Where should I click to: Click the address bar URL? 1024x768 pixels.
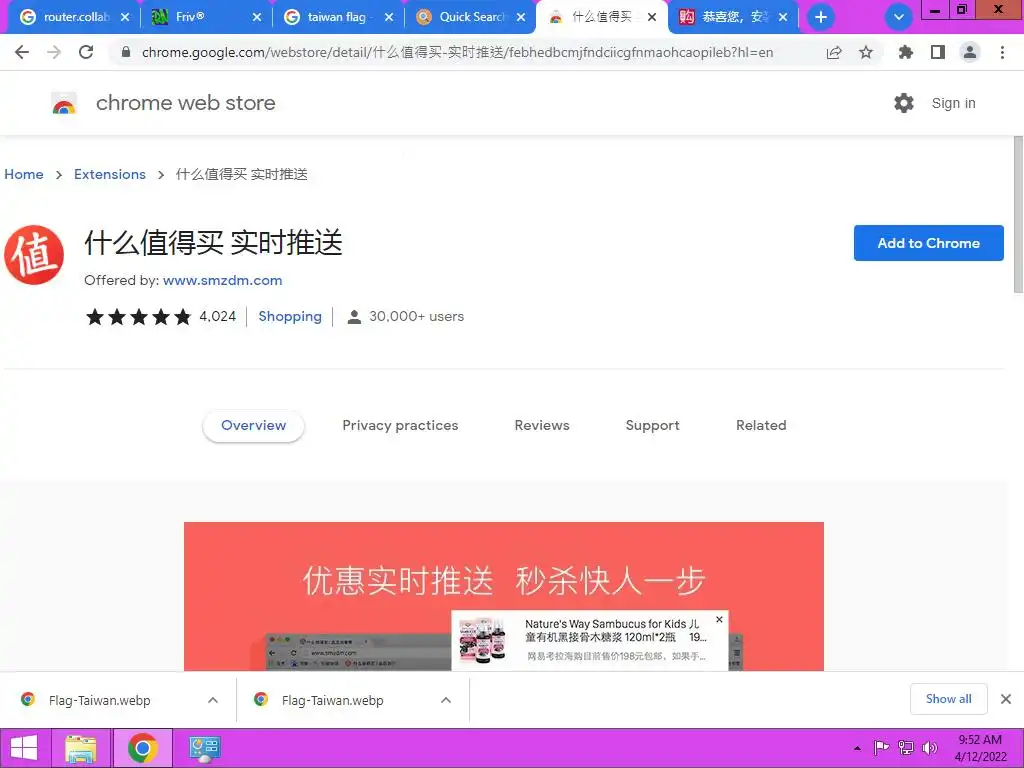point(457,52)
